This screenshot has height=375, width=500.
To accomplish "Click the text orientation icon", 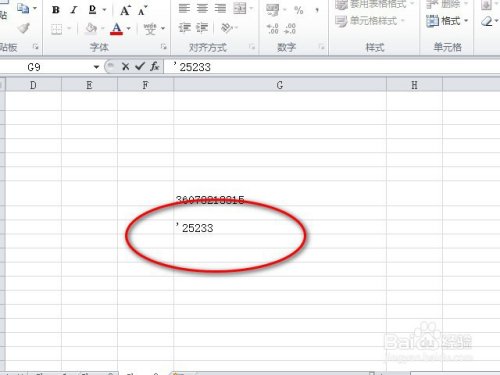I will click(x=227, y=28).
